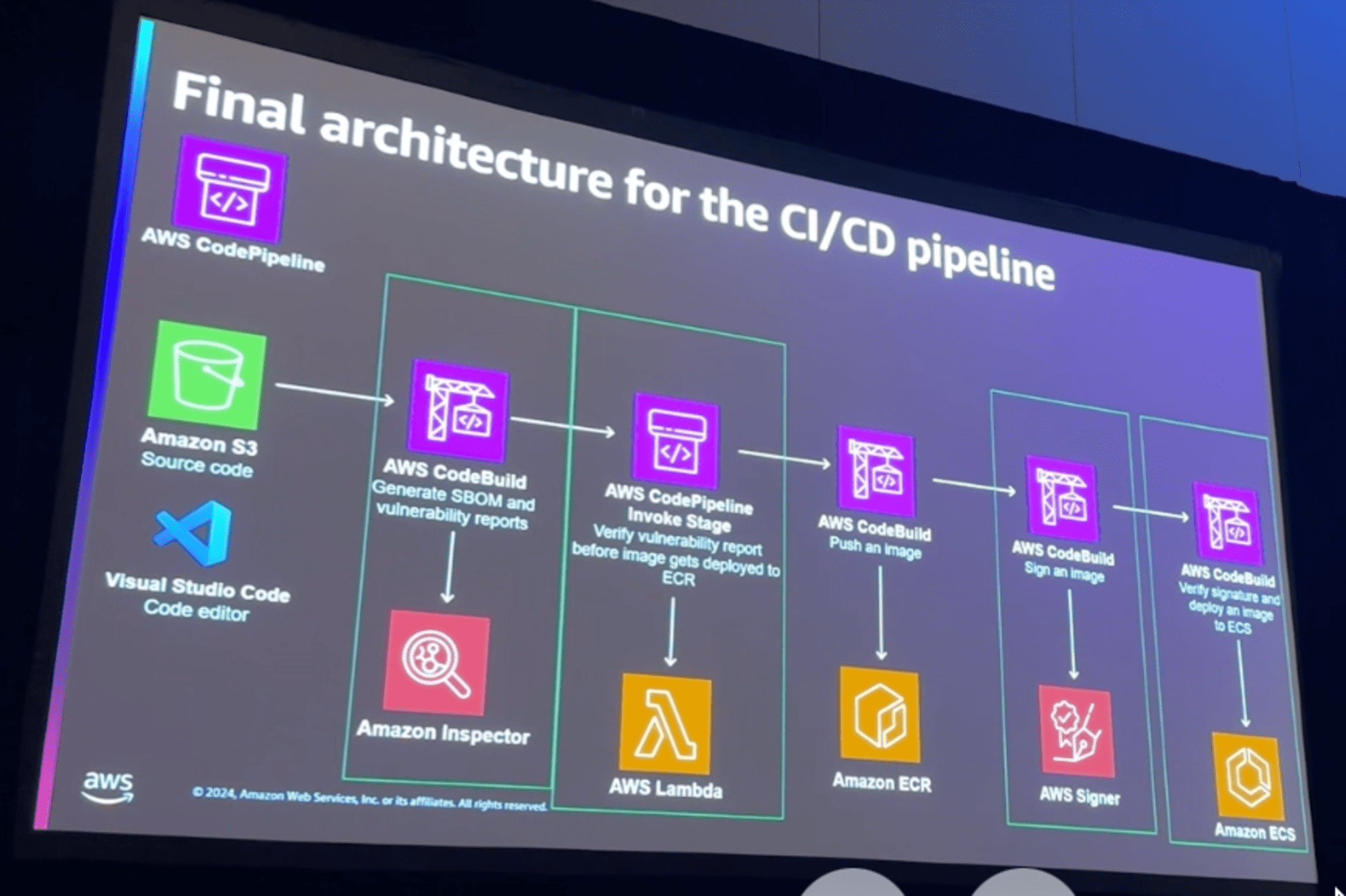This screenshot has height=896, width=1346.
Task: Click 'AWS CodePipeline Invoke Stage' heading
Action: (679, 508)
